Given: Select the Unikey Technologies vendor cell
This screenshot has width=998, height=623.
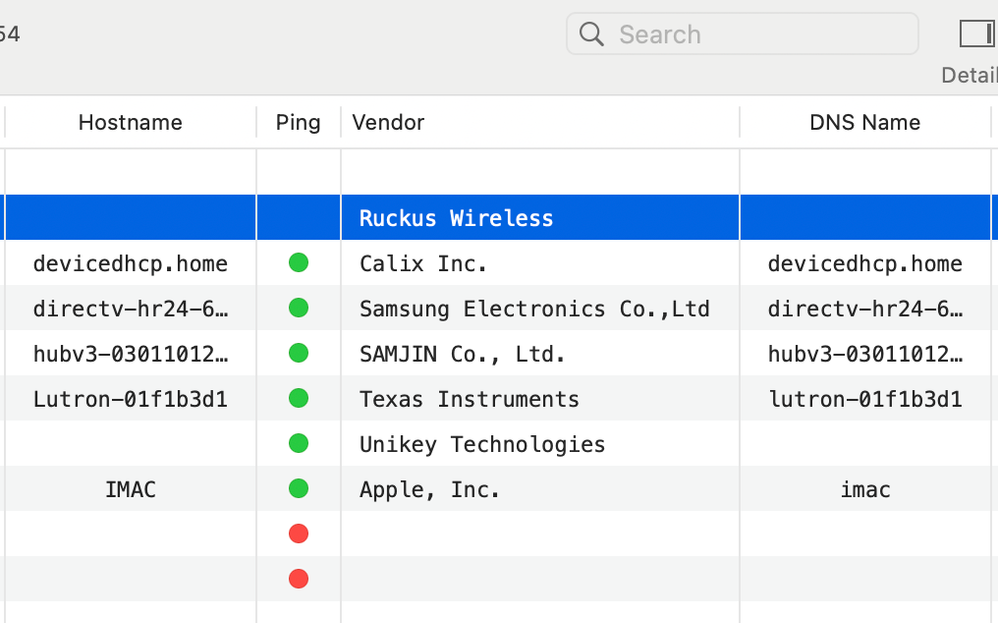Looking at the screenshot, I should [x=482, y=444].
